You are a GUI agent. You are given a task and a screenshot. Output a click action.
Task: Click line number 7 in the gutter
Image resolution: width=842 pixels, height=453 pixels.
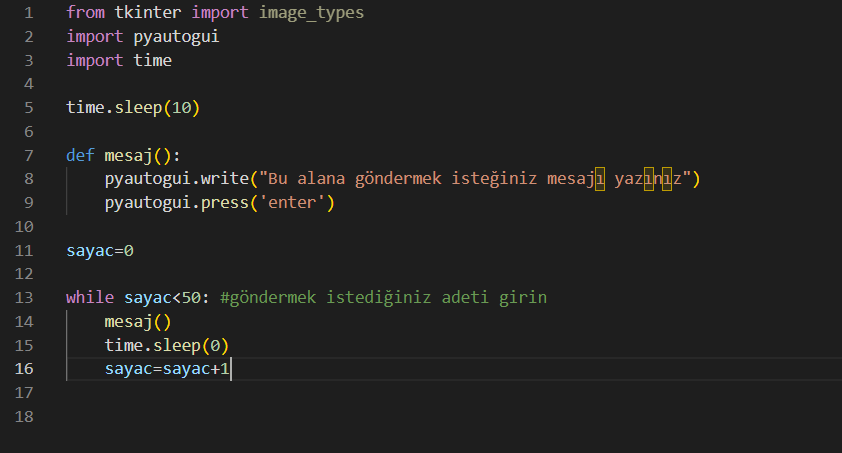click(29, 156)
